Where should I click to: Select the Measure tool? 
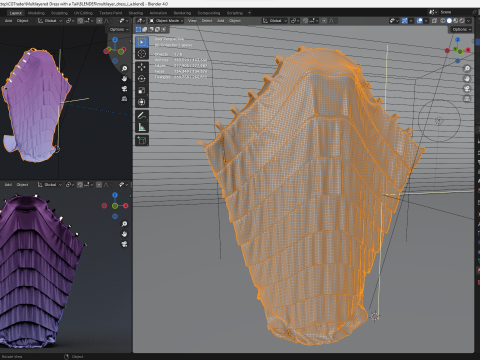142,127
